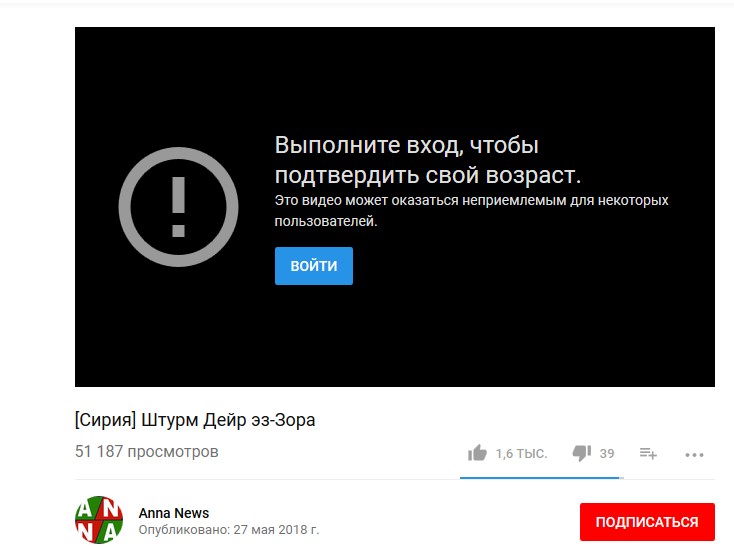Click the like count "1,6 тыс."
Viewport: 734px width, 555px height.
521,454
